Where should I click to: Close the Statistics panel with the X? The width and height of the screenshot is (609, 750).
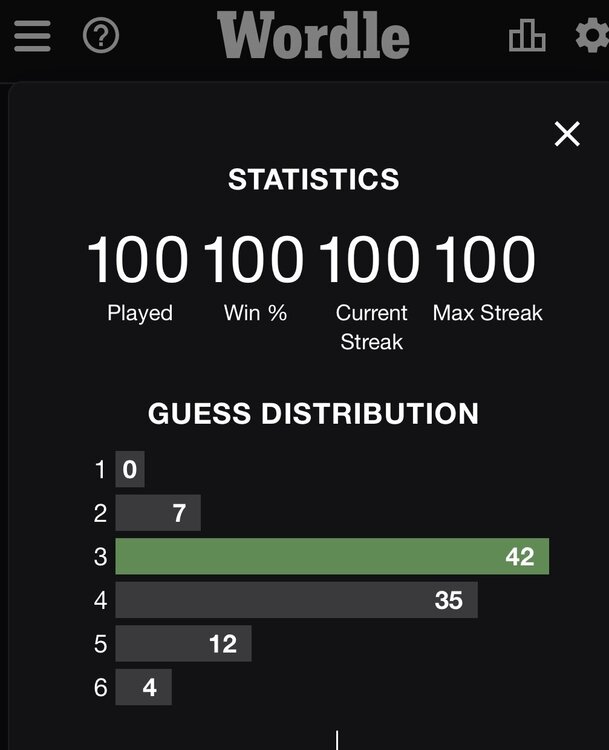tap(567, 134)
